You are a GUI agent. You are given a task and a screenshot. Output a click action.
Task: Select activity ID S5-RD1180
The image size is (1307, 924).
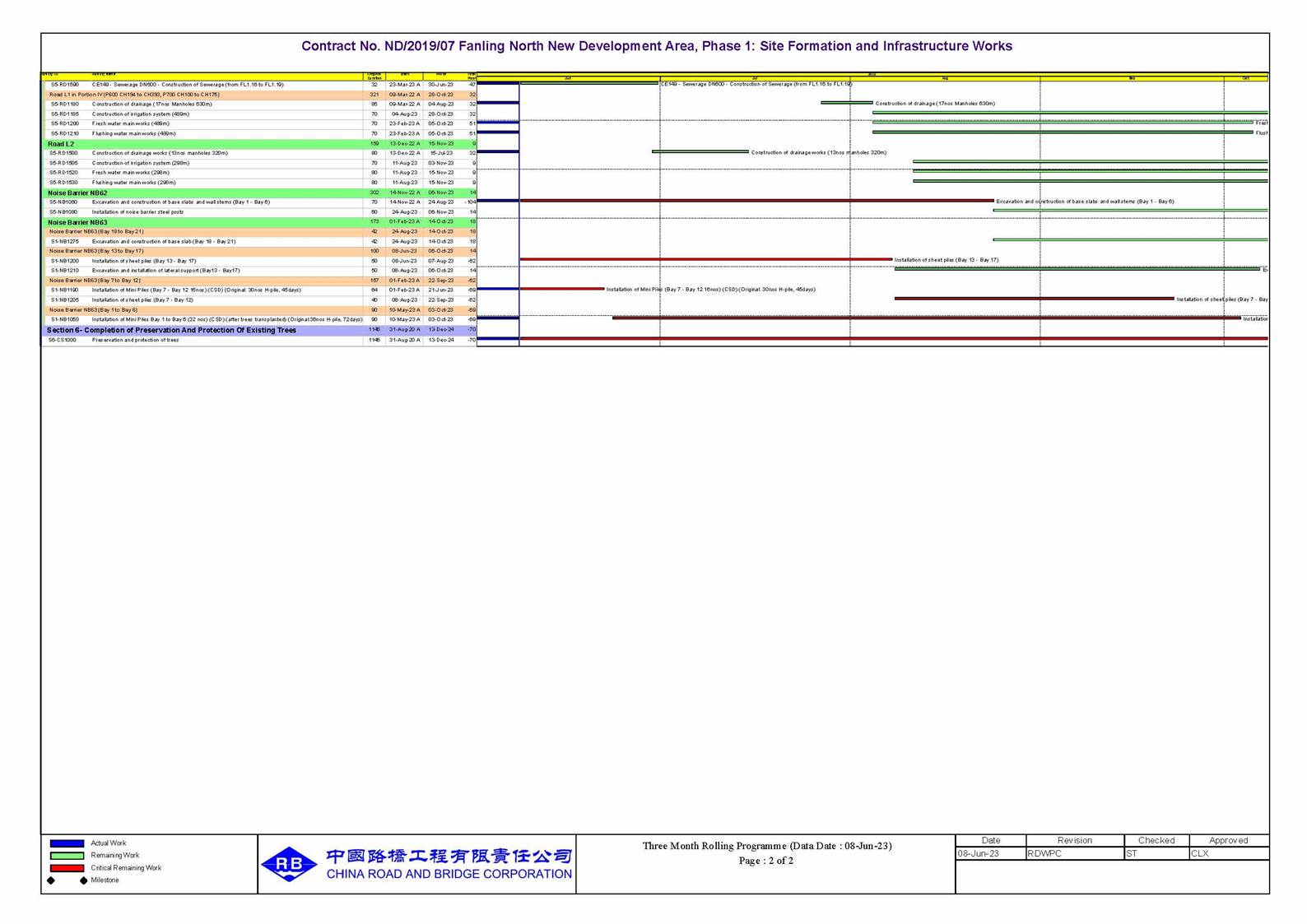[x=65, y=104]
